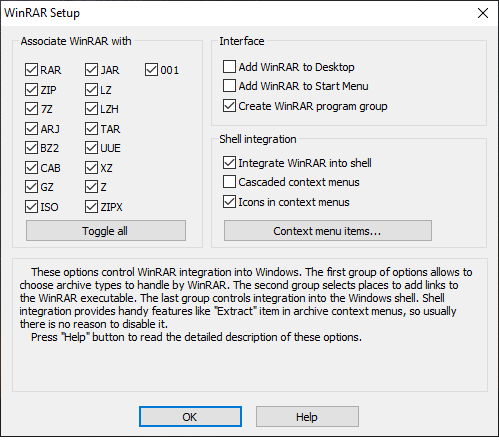Disable ZIPX association
The image size is (499, 443).
click(x=91, y=207)
